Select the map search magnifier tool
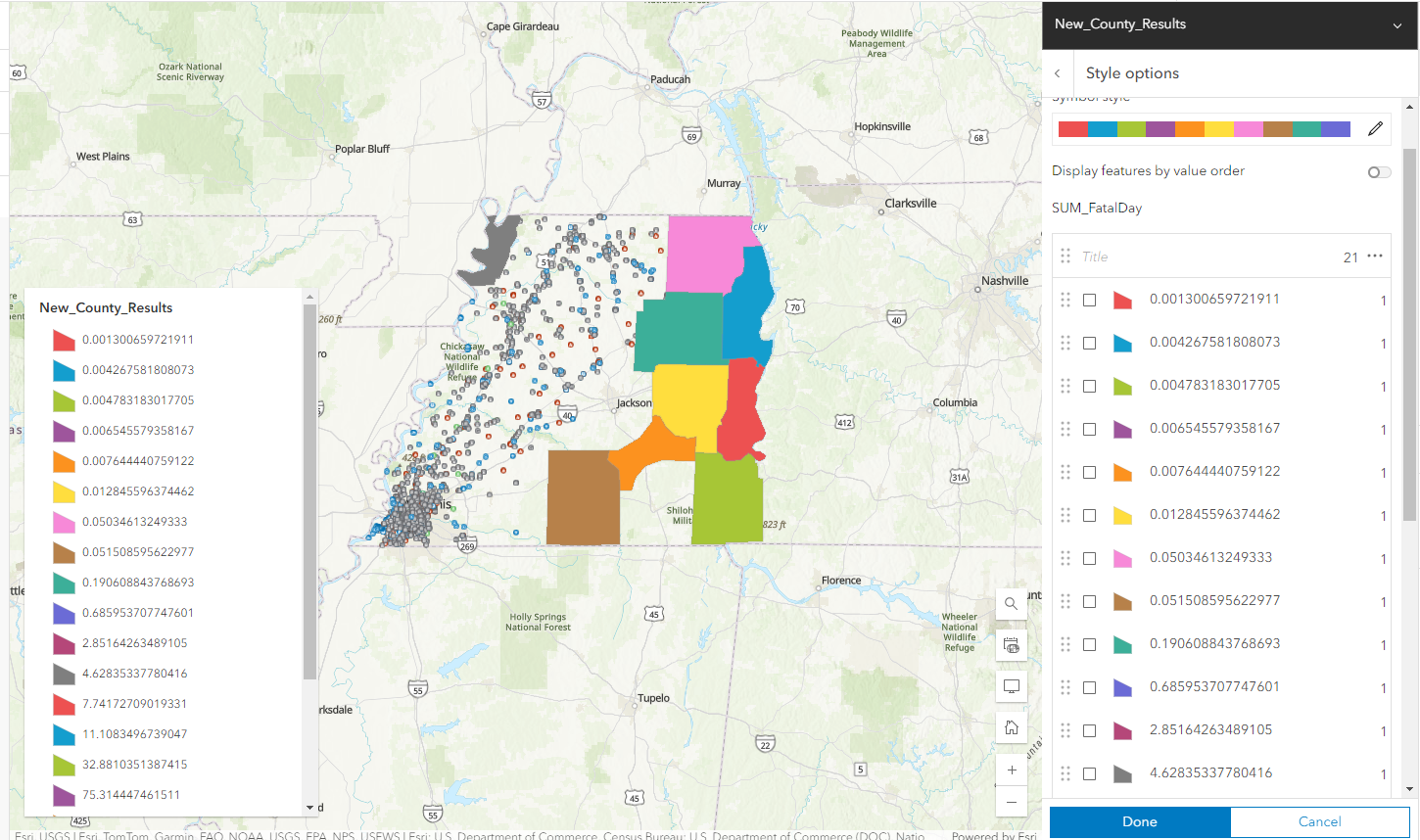Viewport: 1420px width, 840px height. click(x=1011, y=604)
